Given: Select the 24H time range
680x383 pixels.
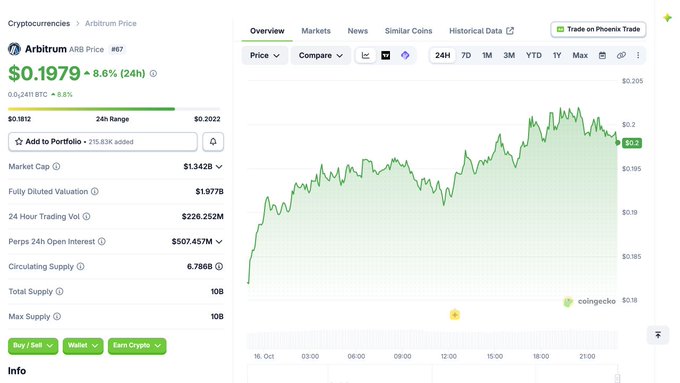Looking at the screenshot, I should tap(443, 56).
